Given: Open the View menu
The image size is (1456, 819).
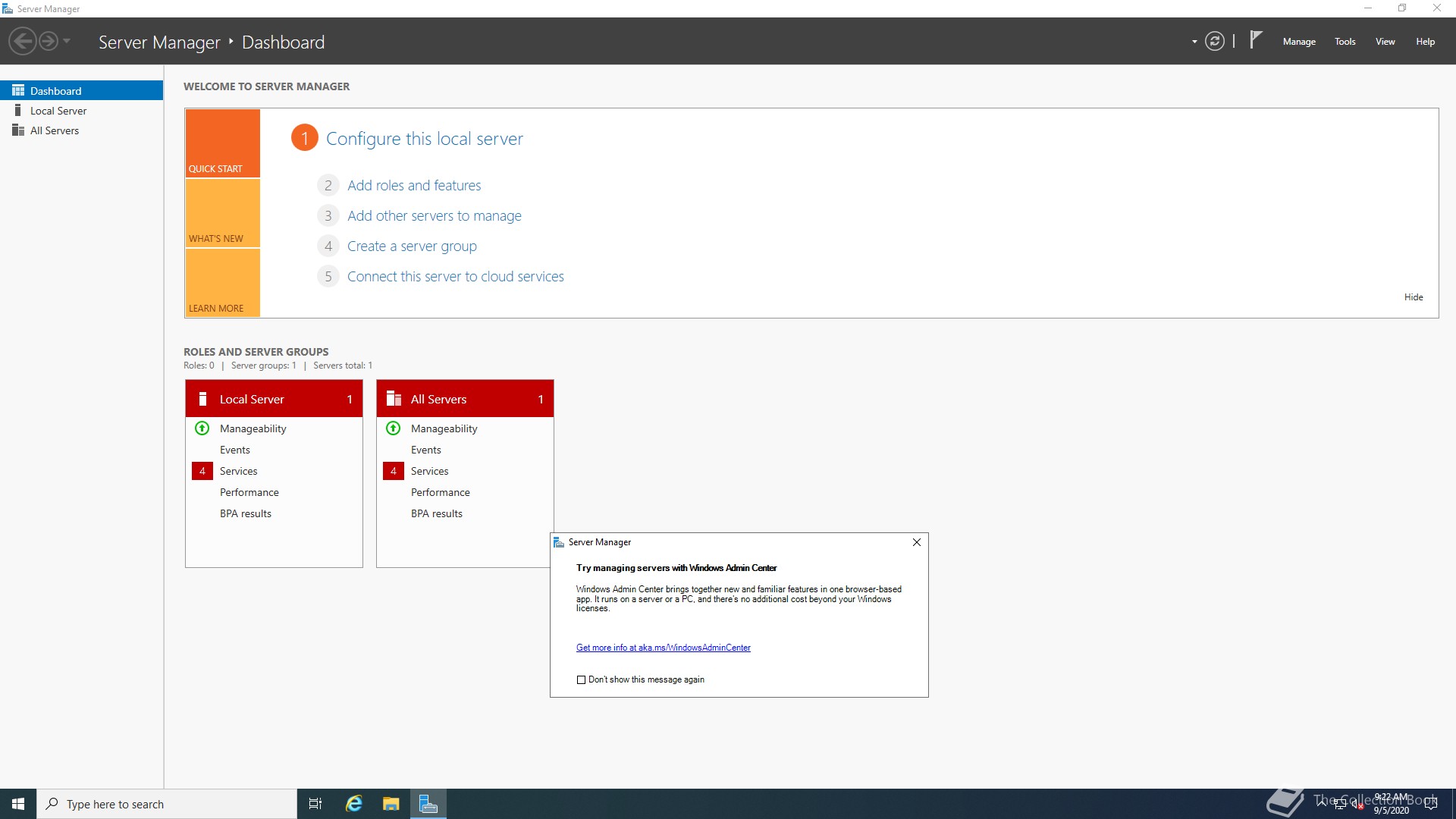Looking at the screenshot, I should pos(1385,42).
